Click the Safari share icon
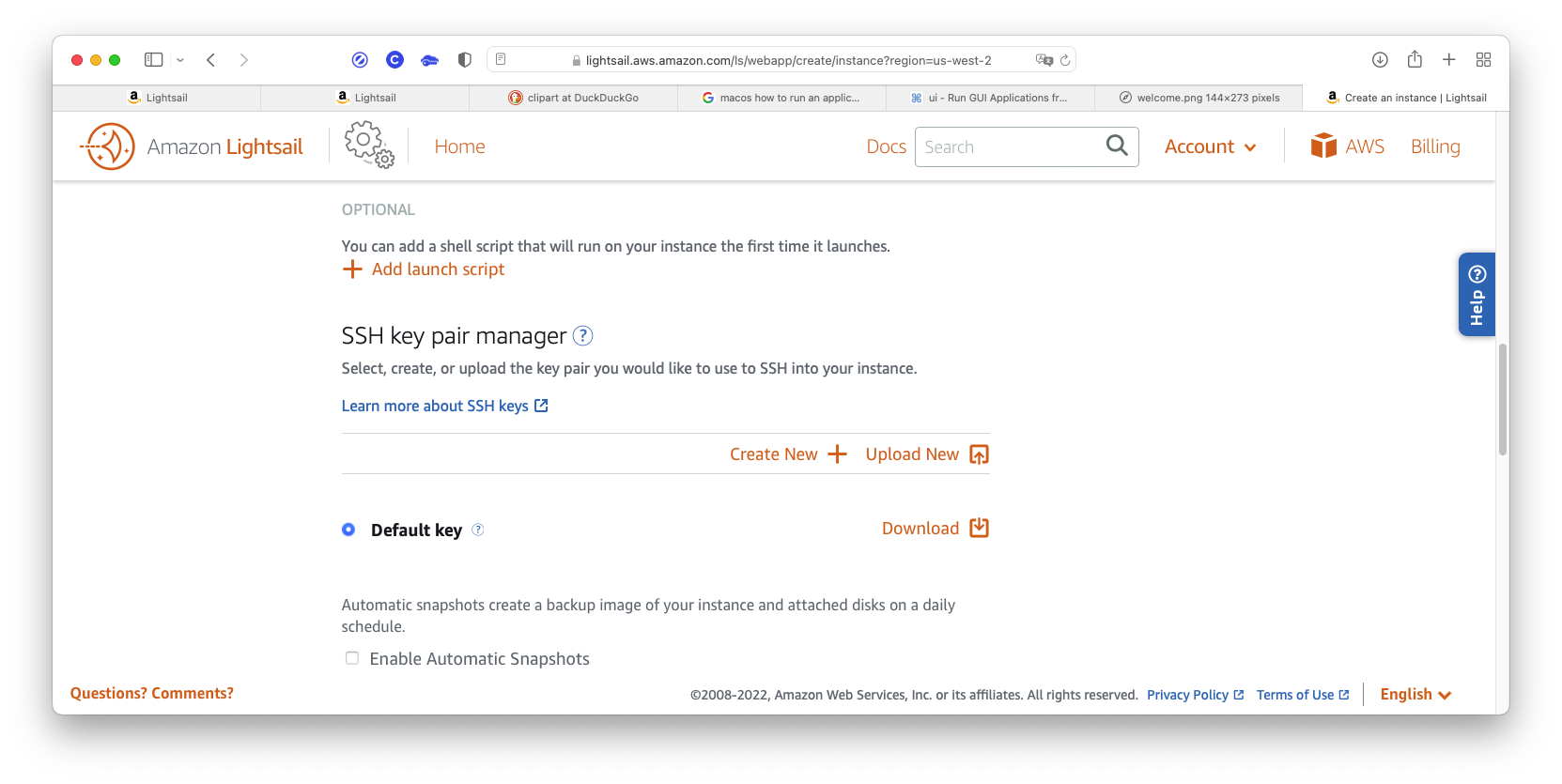 pos(1415,58)
